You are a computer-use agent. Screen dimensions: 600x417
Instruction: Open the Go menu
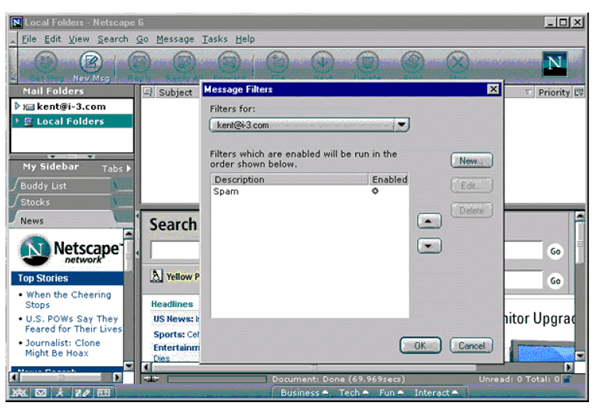pos(142,39)
